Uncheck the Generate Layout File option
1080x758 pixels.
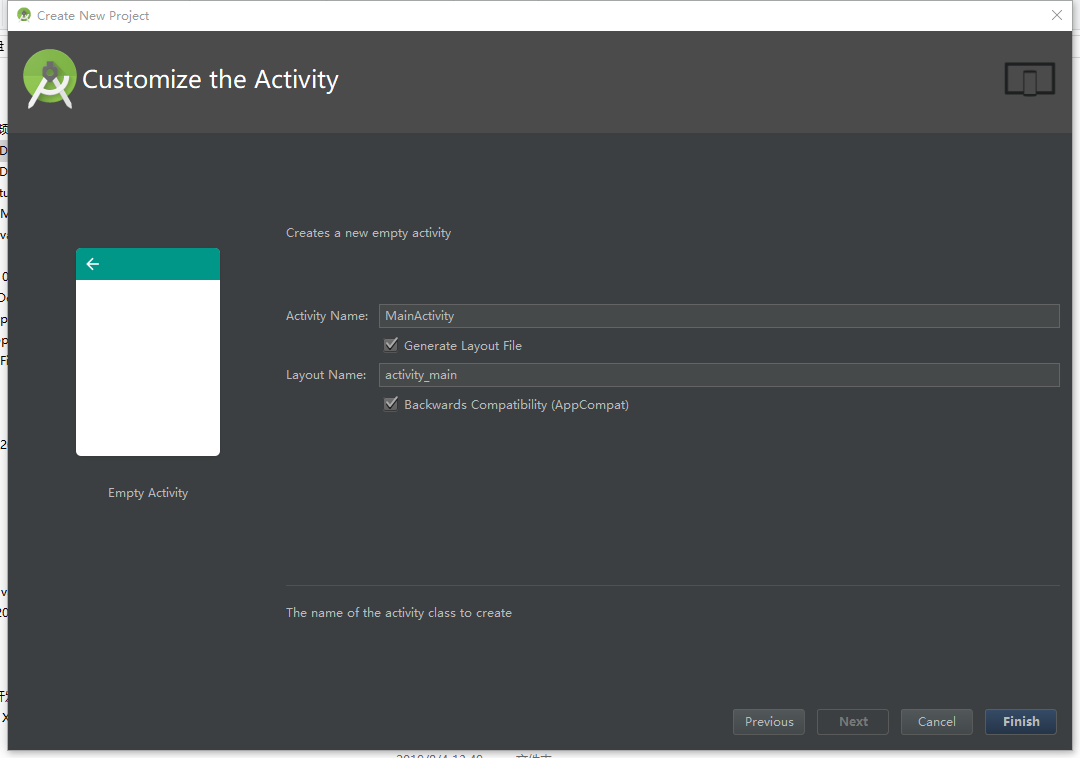click(391, 344)
